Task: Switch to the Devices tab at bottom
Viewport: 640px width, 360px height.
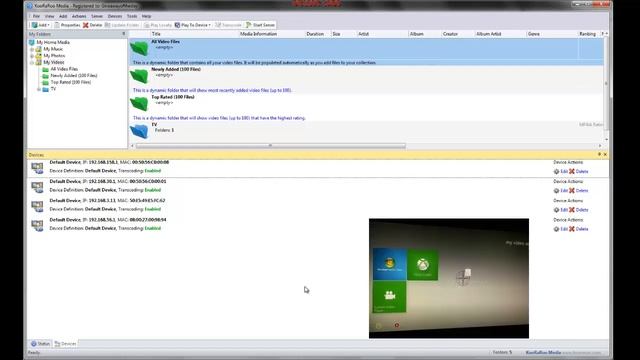Action: pos(65,344)
